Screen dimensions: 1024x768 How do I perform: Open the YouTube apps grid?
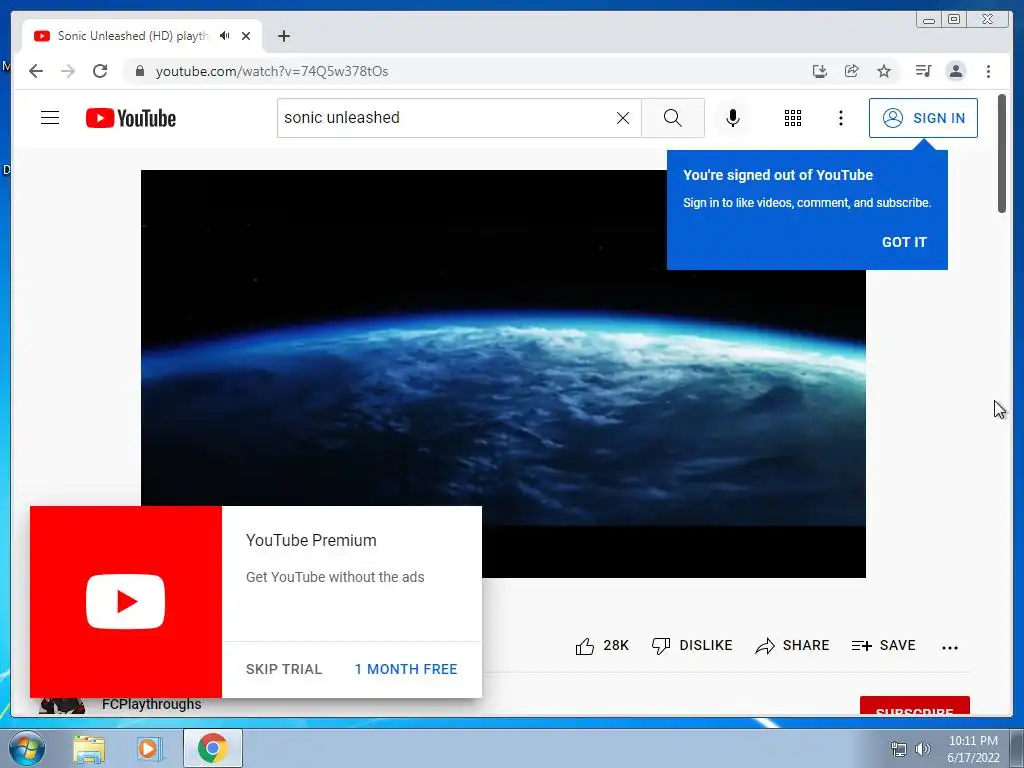793,118
